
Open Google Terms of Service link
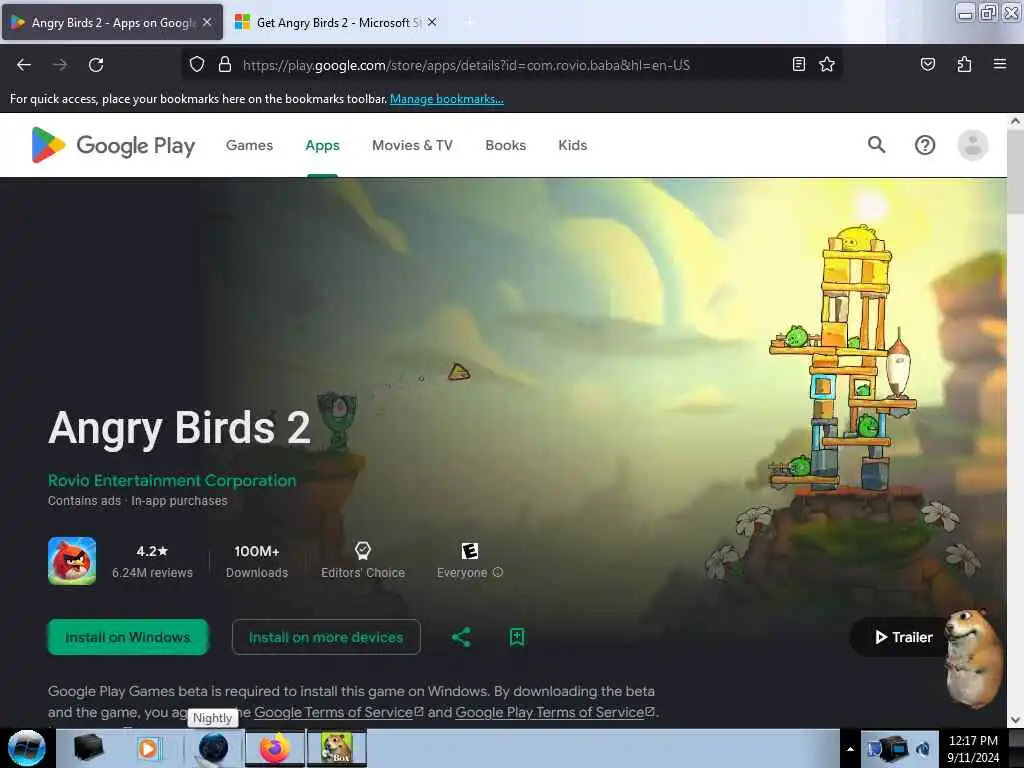[x=339, y=712]
